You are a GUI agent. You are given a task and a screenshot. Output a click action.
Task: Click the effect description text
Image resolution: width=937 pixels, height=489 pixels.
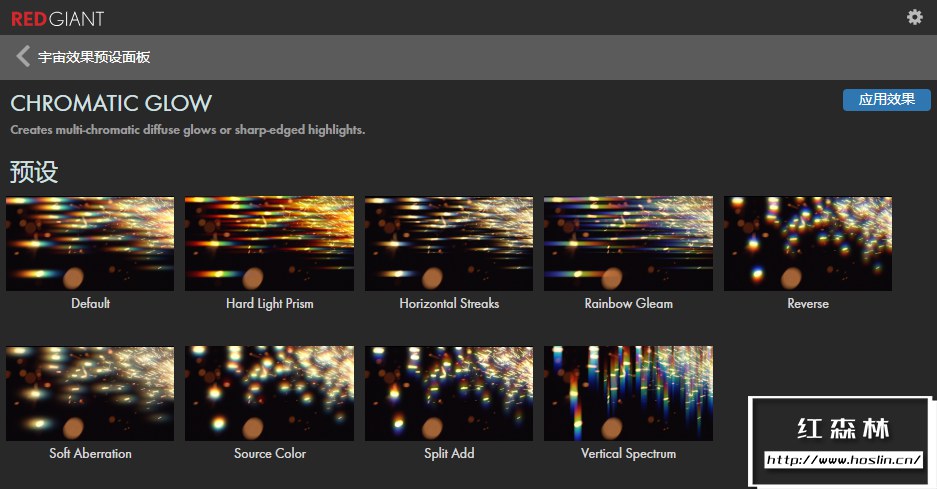pos(188,130)
